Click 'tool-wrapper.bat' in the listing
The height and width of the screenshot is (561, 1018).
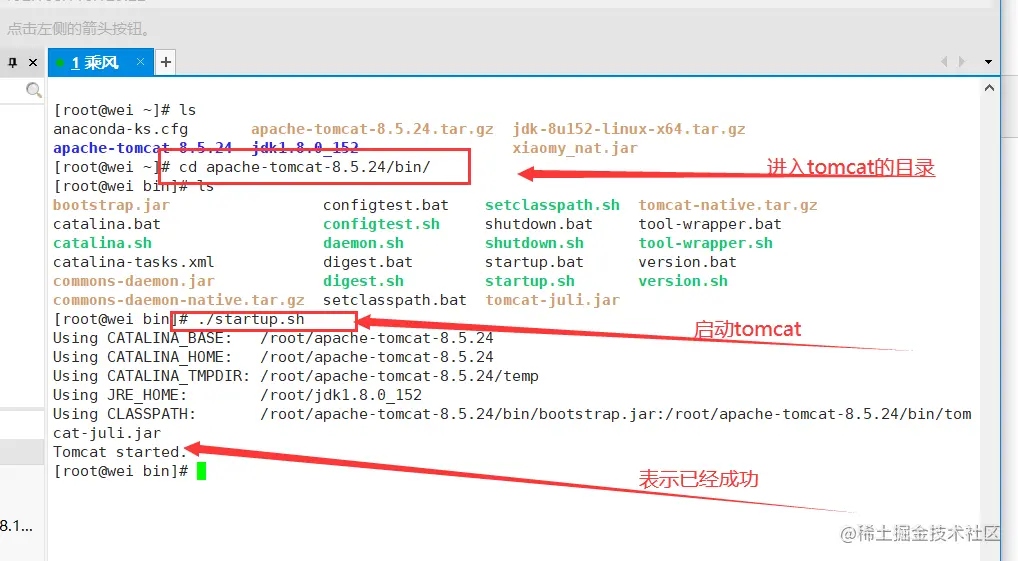click(x=710, y=224)
